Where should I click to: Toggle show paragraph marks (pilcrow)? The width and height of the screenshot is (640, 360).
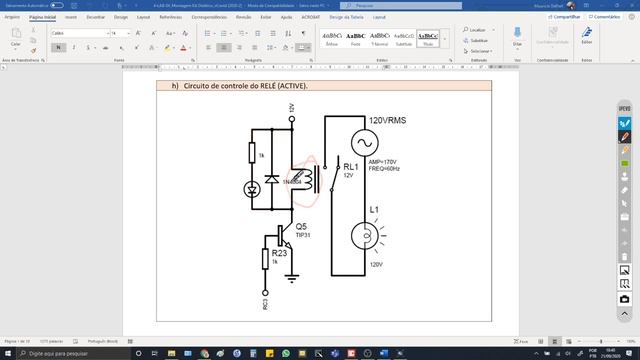coord(303,33)
